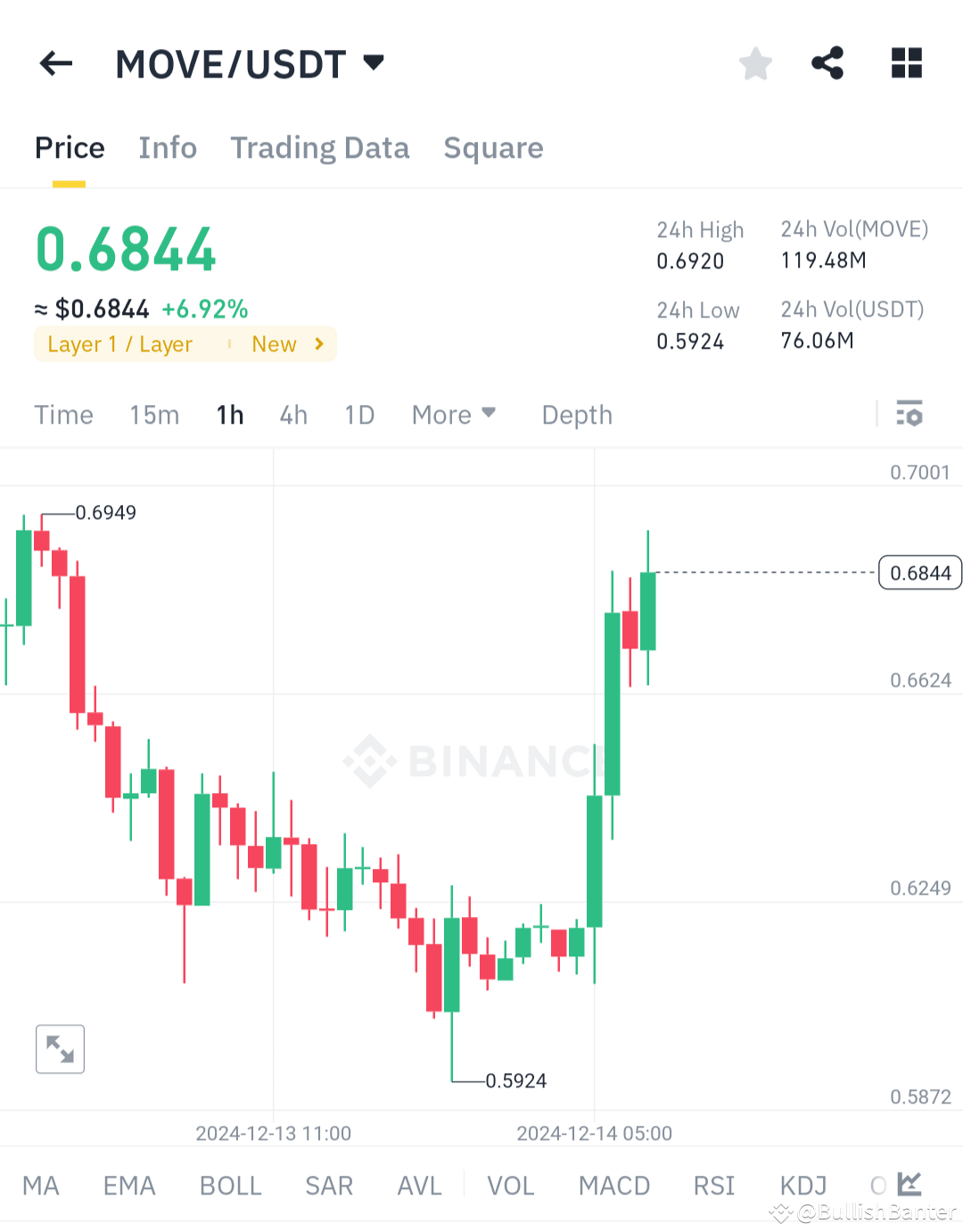The height and width of the screenshot is (1232, 963).
Task: Select the RSI indicator
Action: pos(713,1185)
